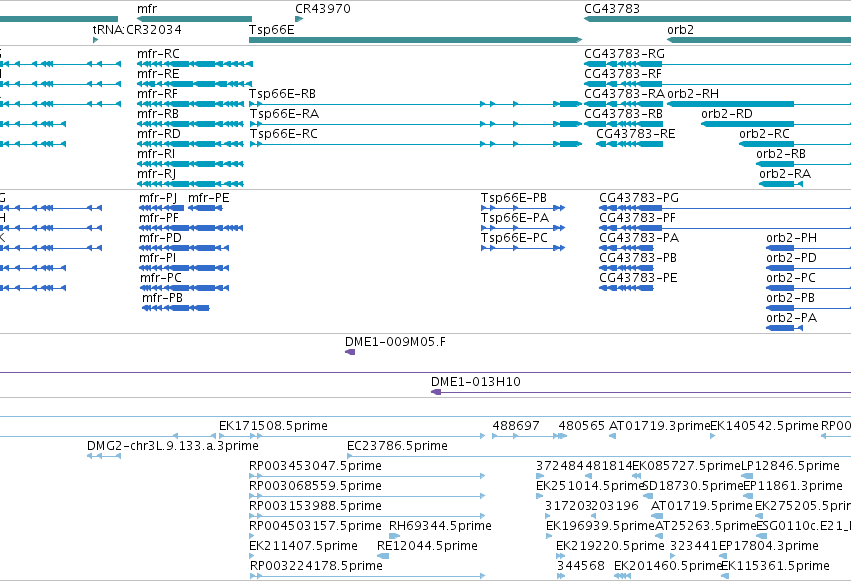
Task: Click the Tsp66E-RA transcript label
Action: click(x=284, y=114)
